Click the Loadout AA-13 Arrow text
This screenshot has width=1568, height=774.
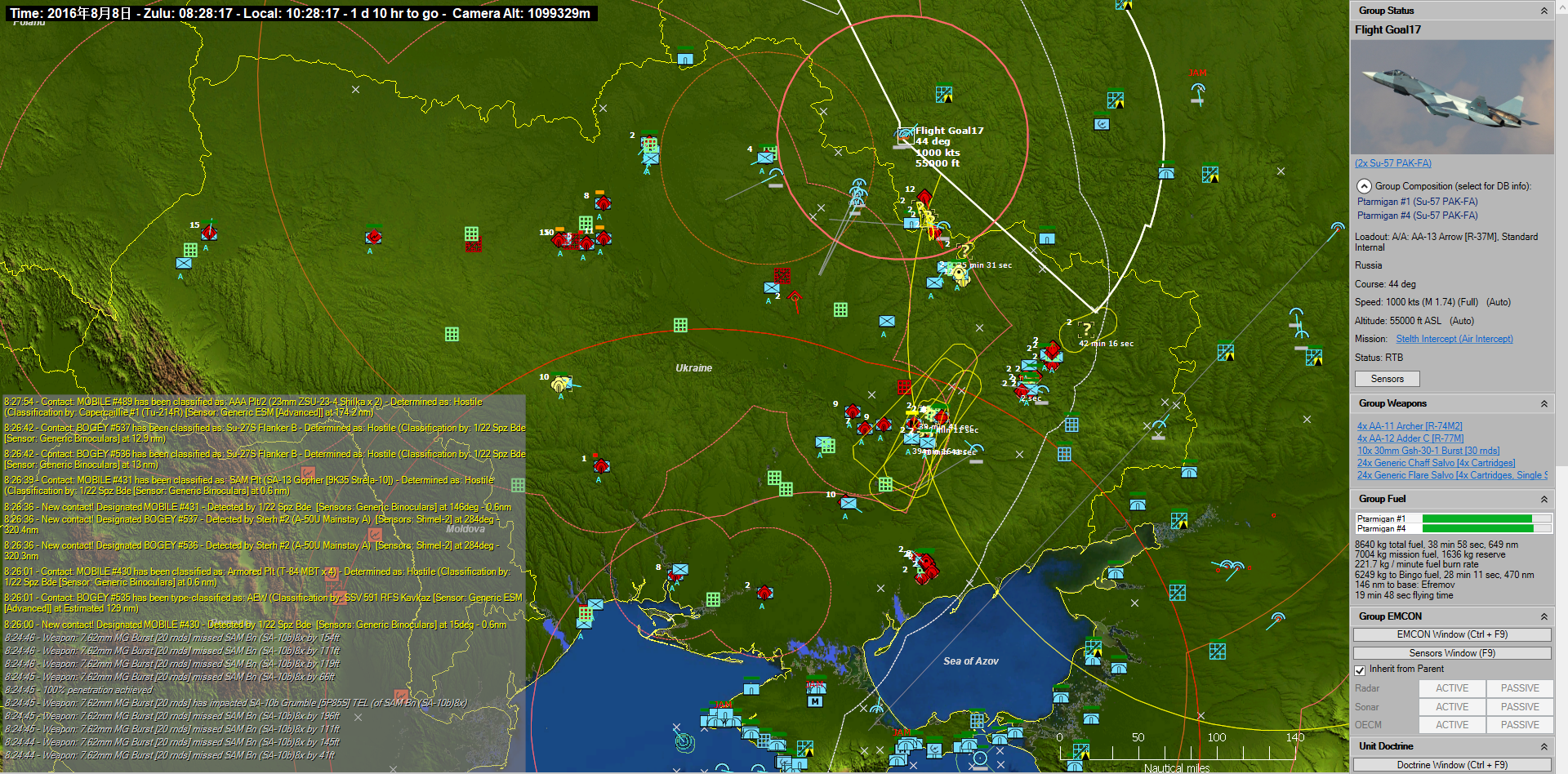click(1446, 242)
